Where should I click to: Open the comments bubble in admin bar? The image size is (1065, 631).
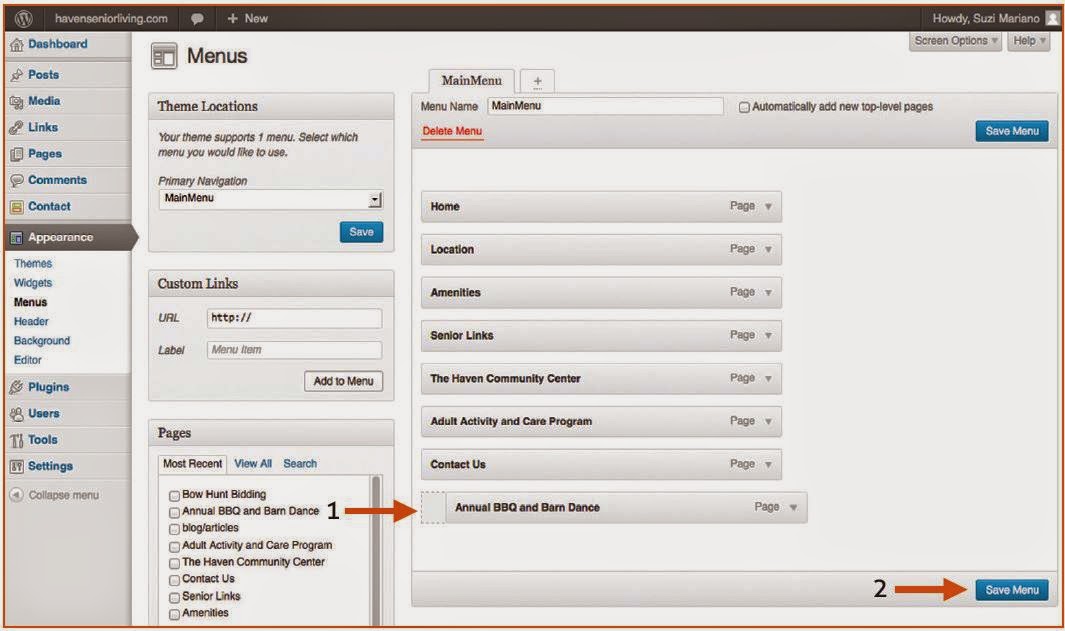click(197, 19)
